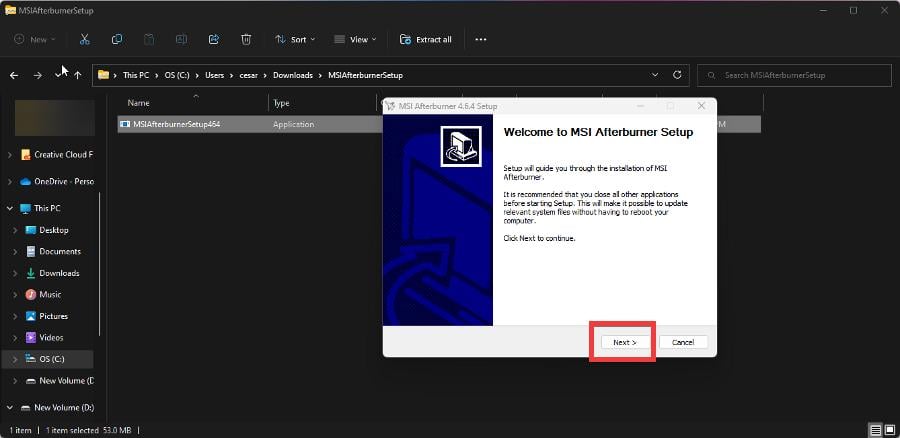Viewport: 900px width, 438px height.
Task: Open recent locations chevron dropdown
Action: (59, 75)
